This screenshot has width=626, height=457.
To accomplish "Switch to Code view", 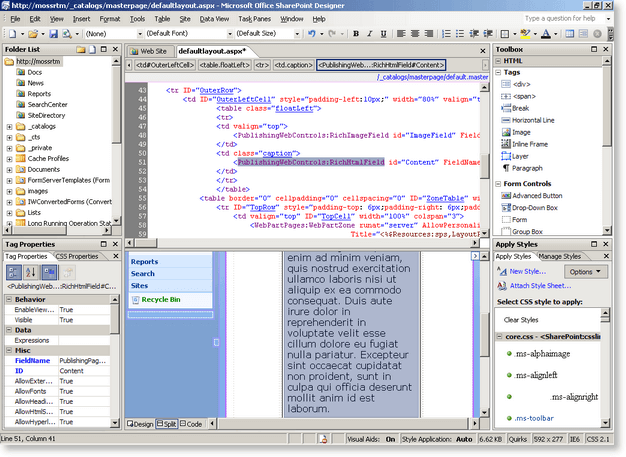I will [x=191, y=424].
